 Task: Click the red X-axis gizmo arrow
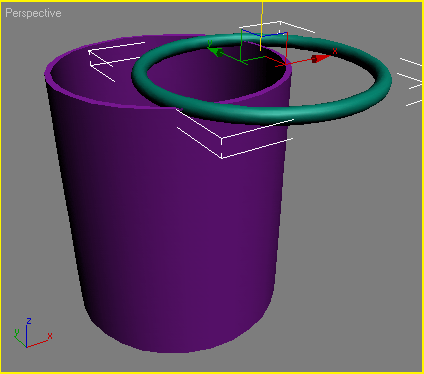click(x=321, y=58)
